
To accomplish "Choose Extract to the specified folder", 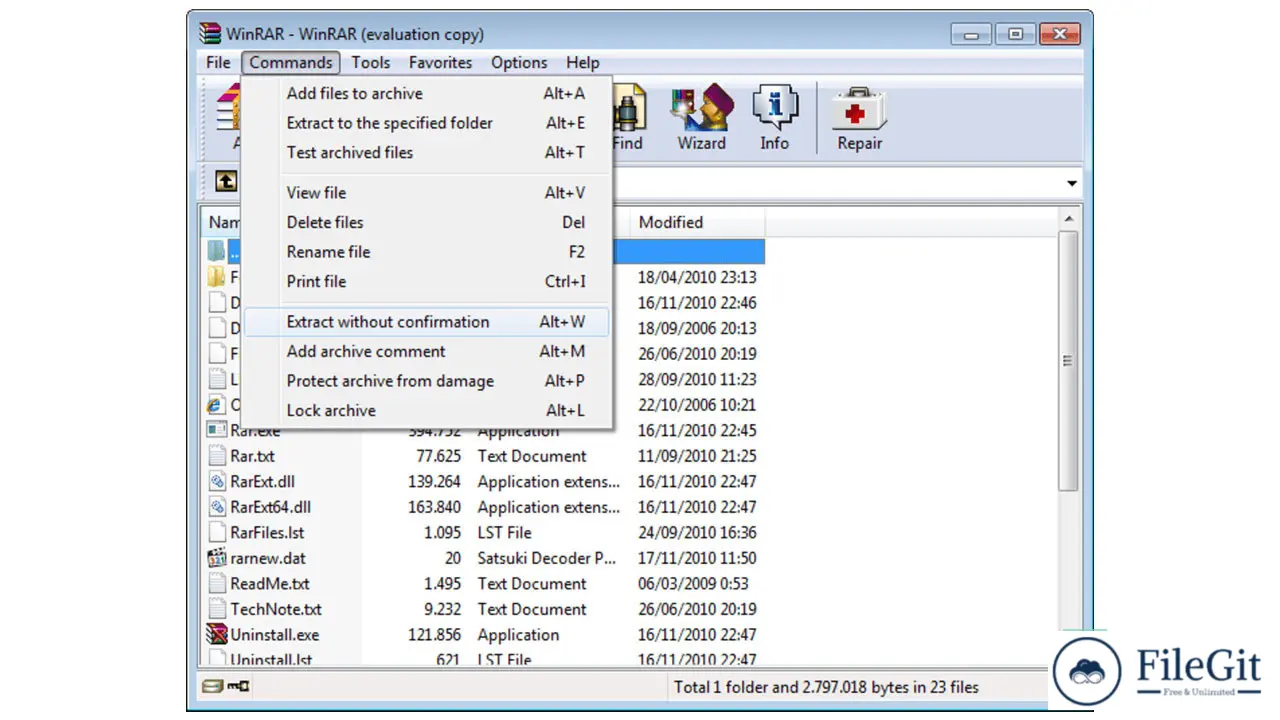I will pyautogui.click(x=427, y=123).
